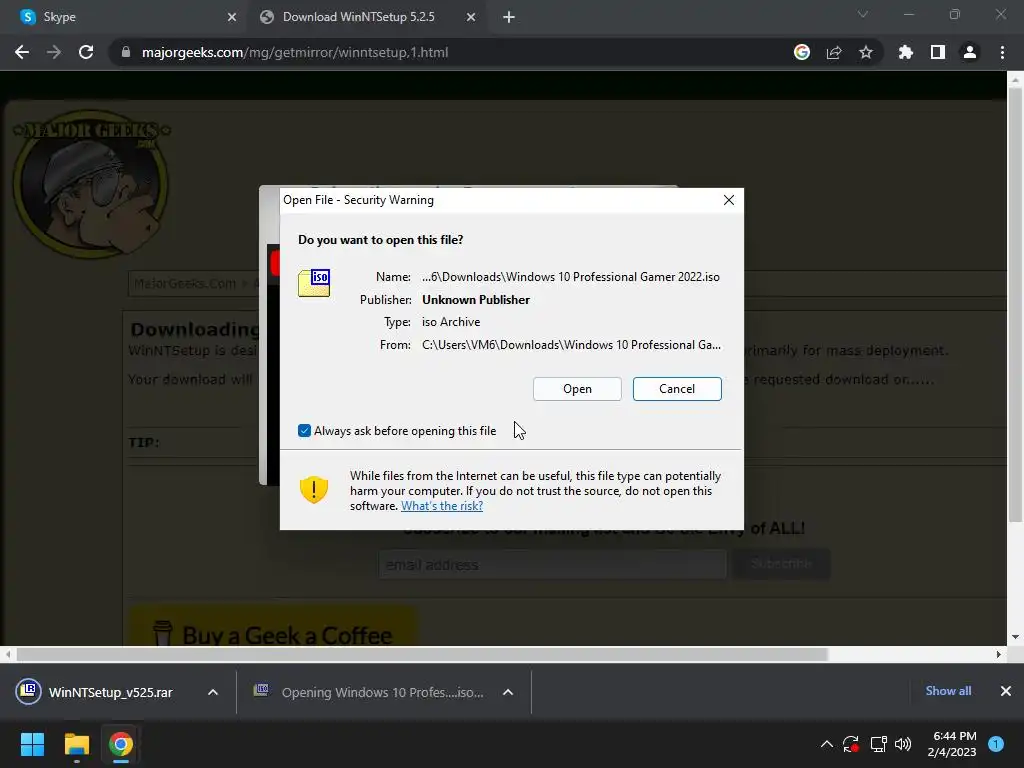Open File Explorer from the taskbar
1024x768 pixels.
(76, 744)
